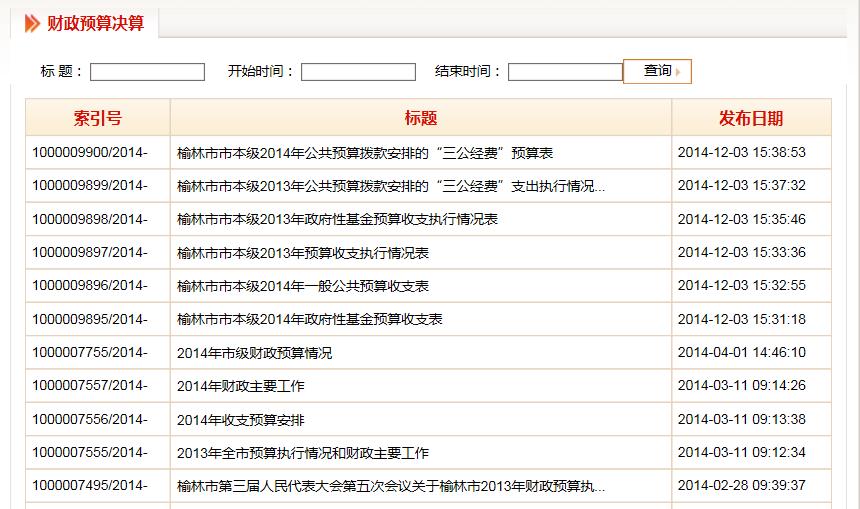Select index number 1000009895/2014-
This screenshot has width=860, height=509.
click(90, 319)
